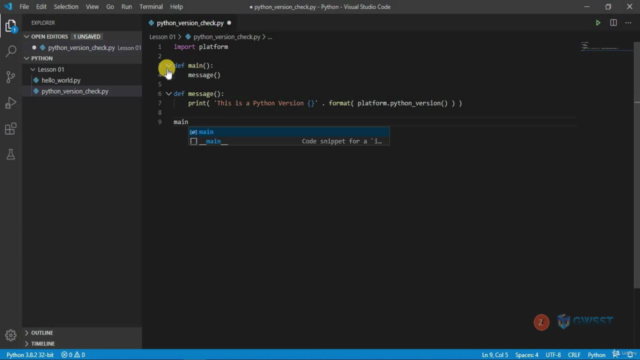This screenshot has height=360, width=640.
Task: Click the EXPLORER panel title
Action: tap(43, 23)
